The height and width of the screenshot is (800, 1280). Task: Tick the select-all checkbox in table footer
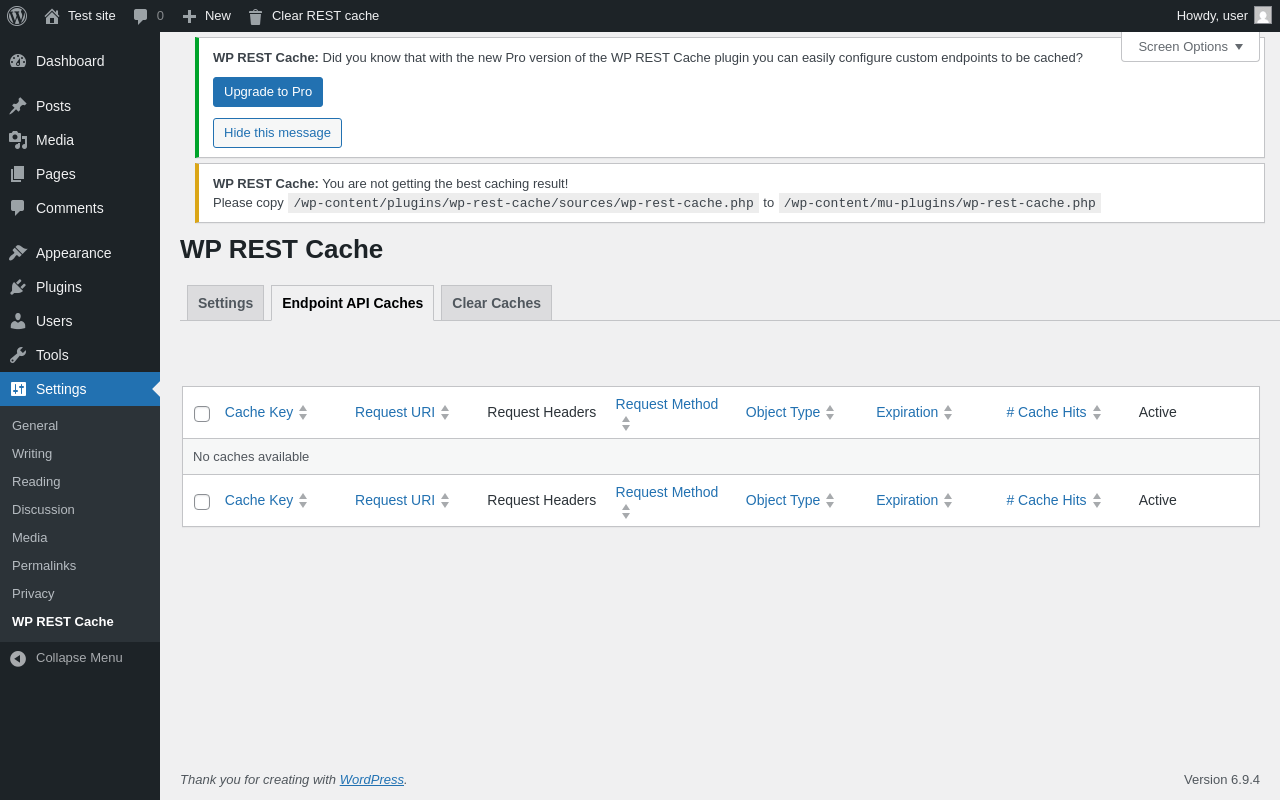pos(202,502)
